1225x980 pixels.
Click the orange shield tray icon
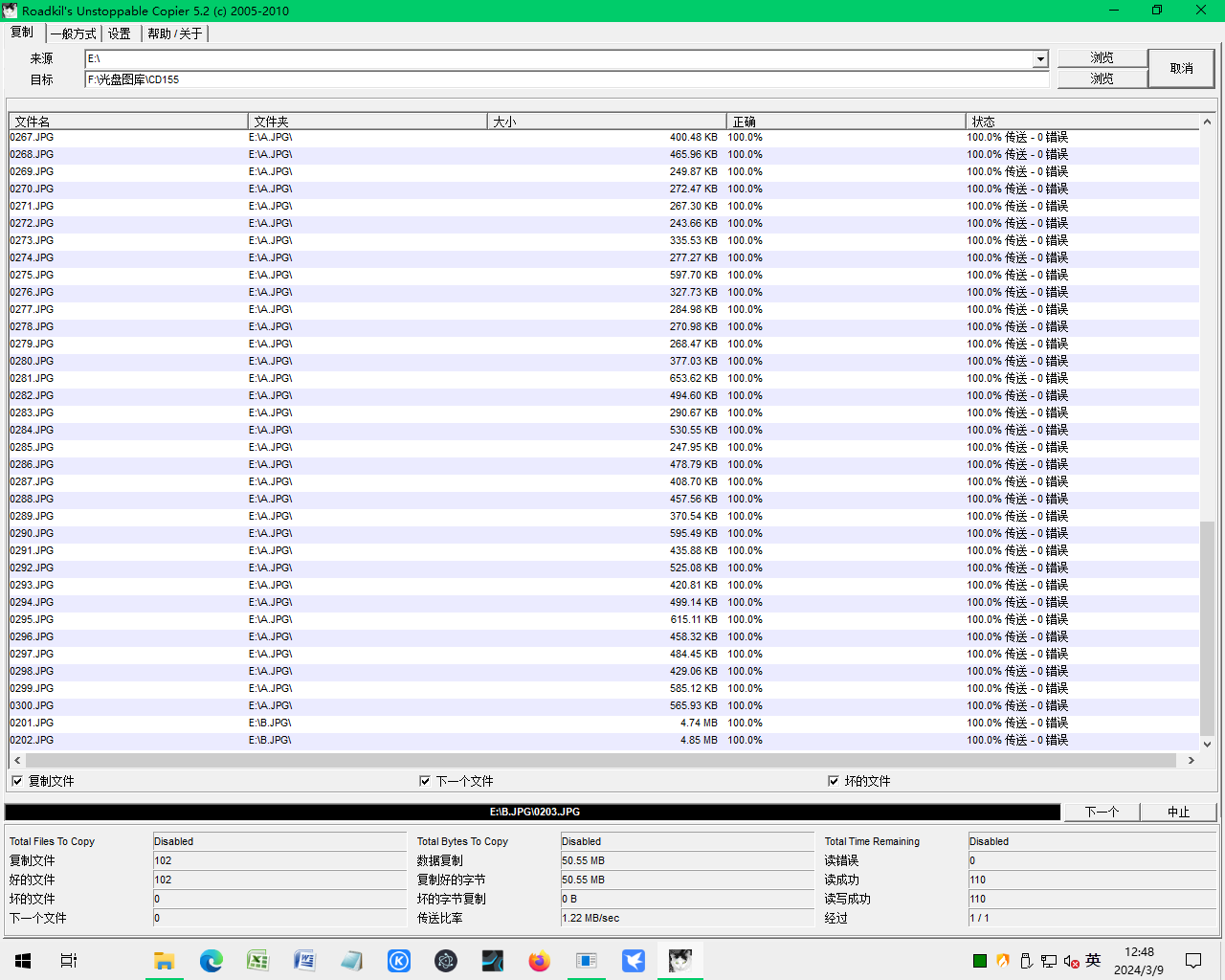tap(1003, 961)
